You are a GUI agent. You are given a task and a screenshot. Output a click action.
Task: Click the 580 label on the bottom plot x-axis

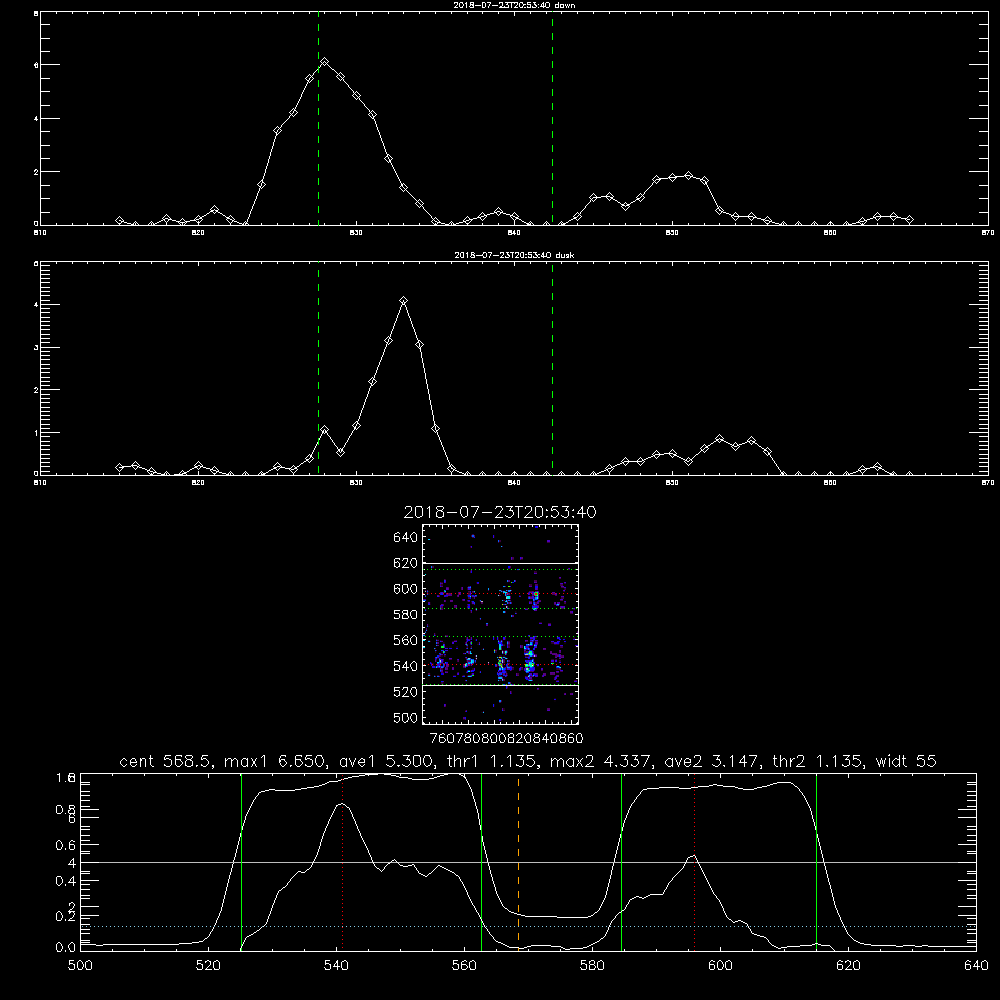coord(592,966)
